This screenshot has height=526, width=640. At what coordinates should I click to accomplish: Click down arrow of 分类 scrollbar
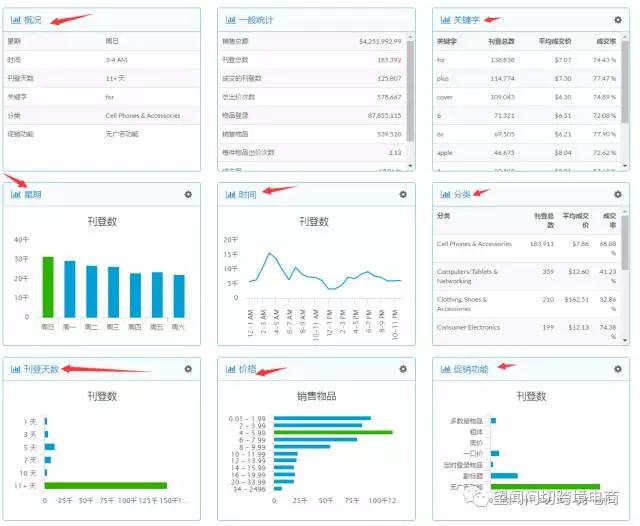(x=625, y=340)
